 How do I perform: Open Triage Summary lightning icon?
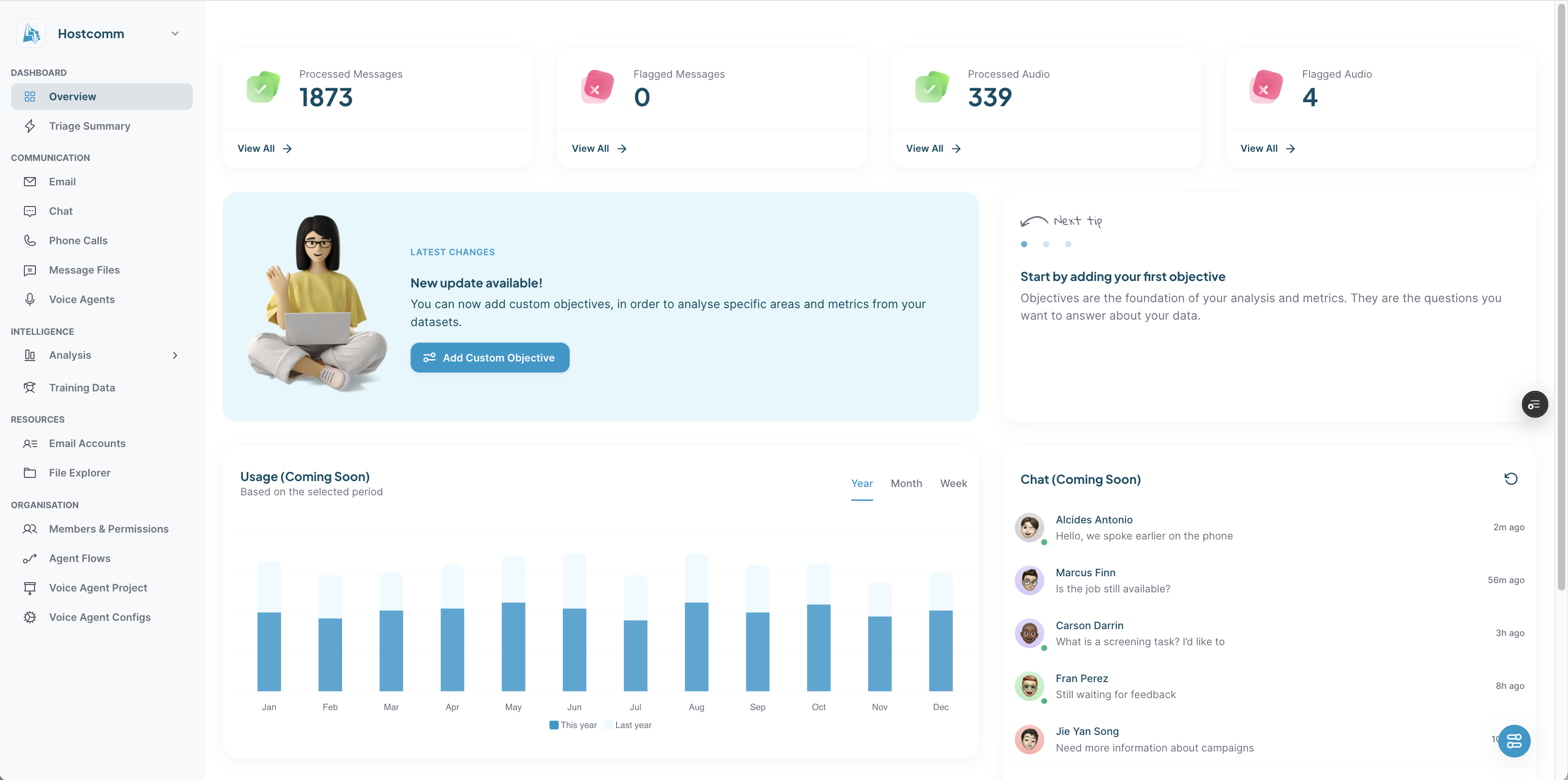(x=30, y=126)
